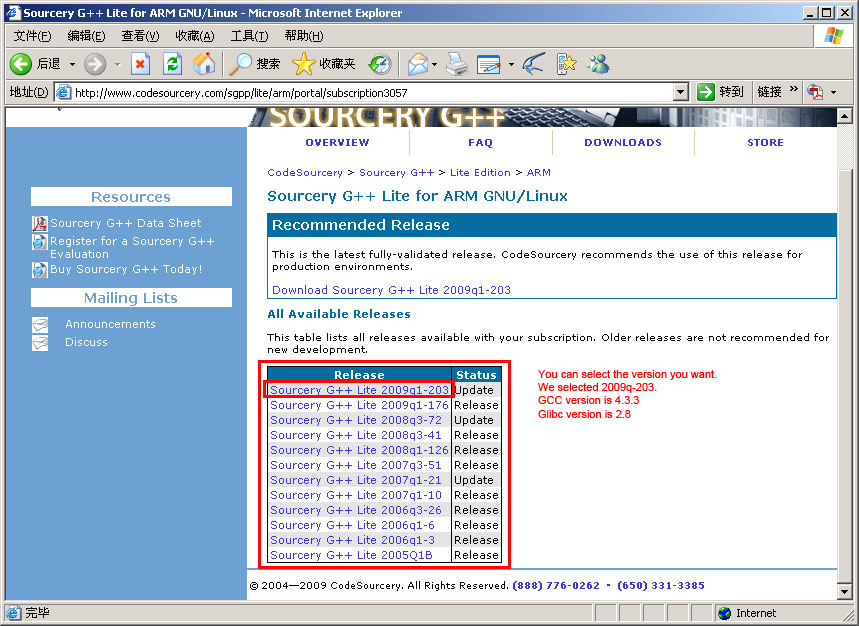Click the grey Forward arrow button
The image size is (859, 626).
pyautogui.click(x=95, y=64)
